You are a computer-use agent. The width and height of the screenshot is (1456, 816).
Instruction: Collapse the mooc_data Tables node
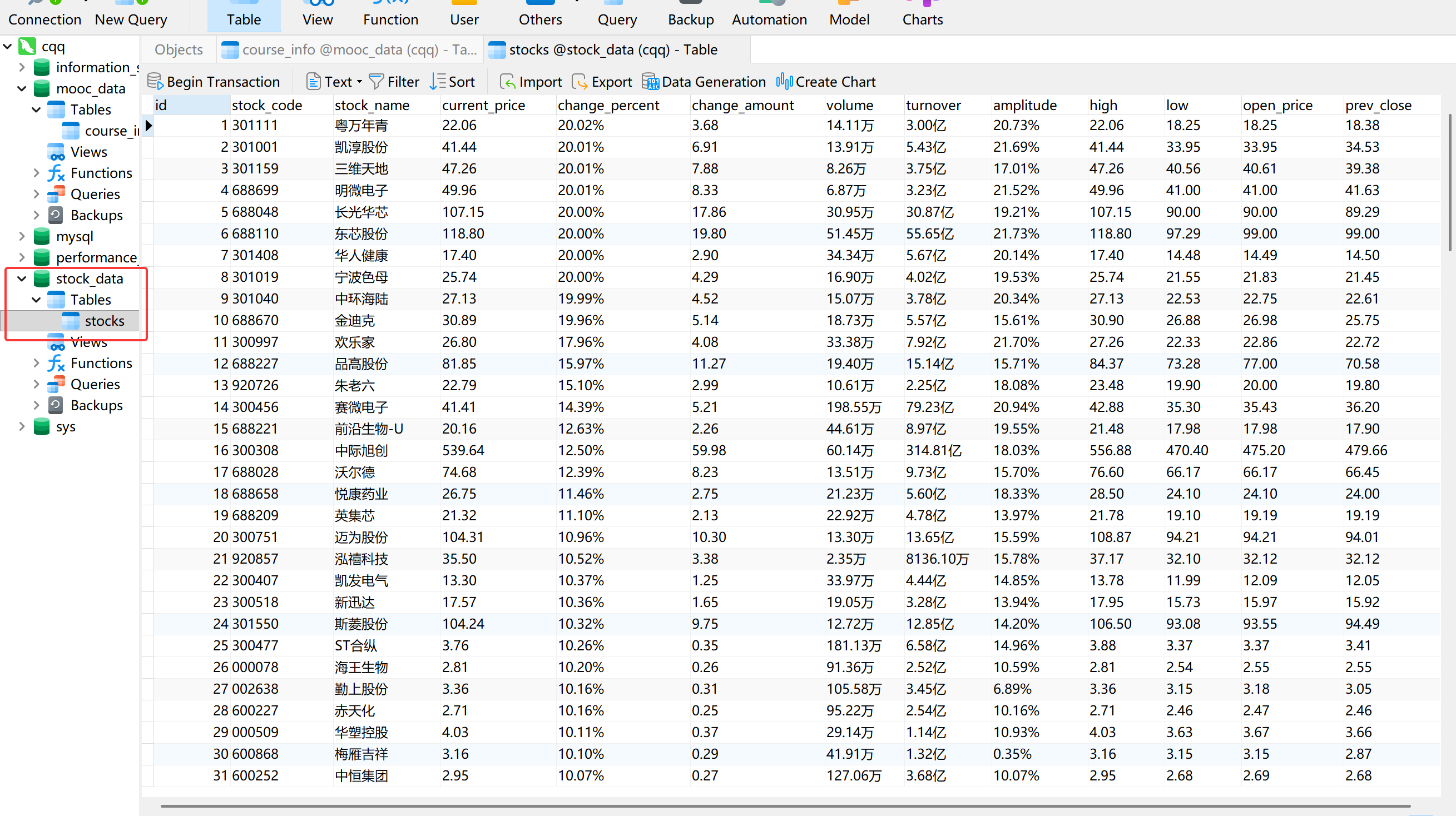pos(36,109)
